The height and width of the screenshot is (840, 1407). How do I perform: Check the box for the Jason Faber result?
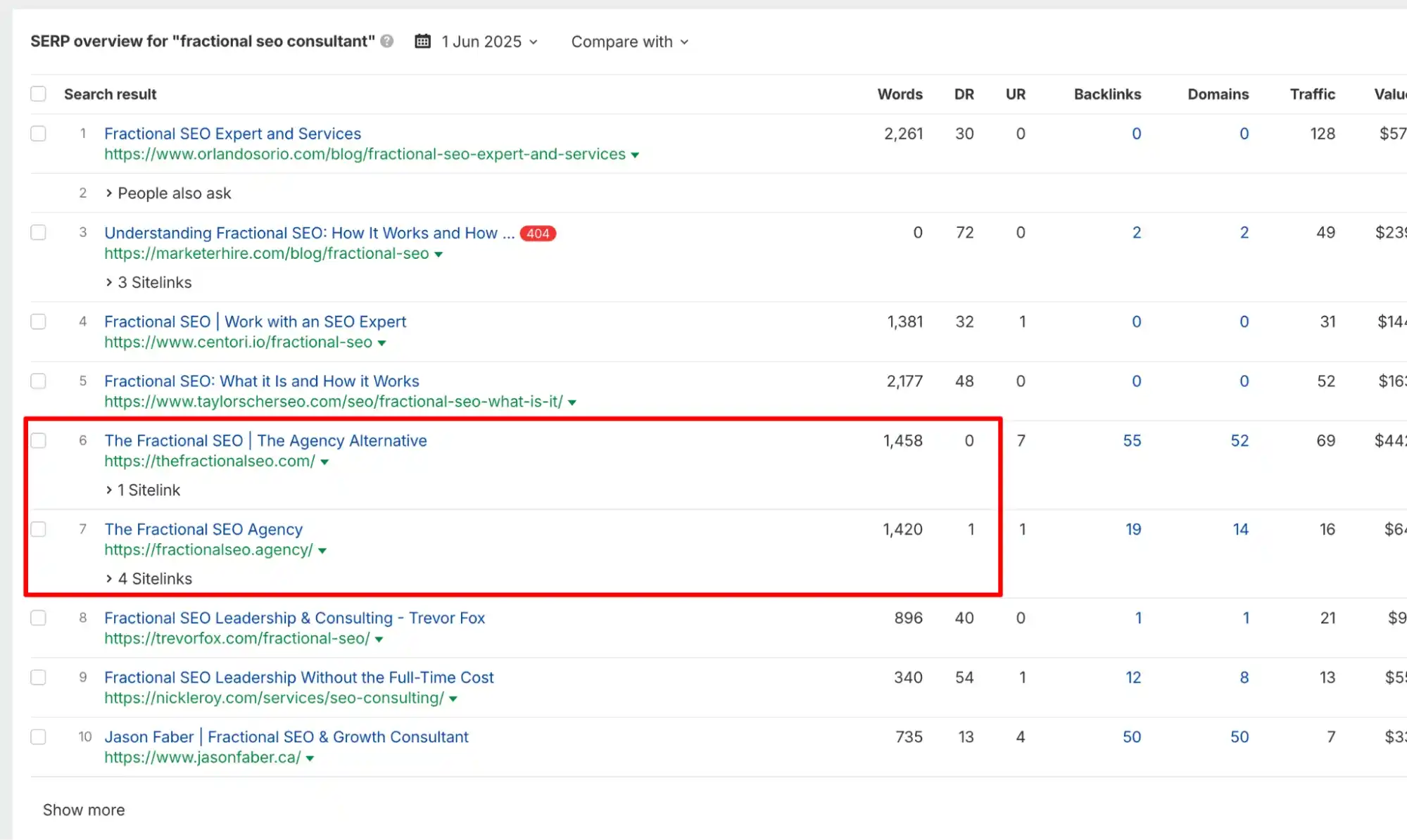pyautogui.click(x=38, y=737)
